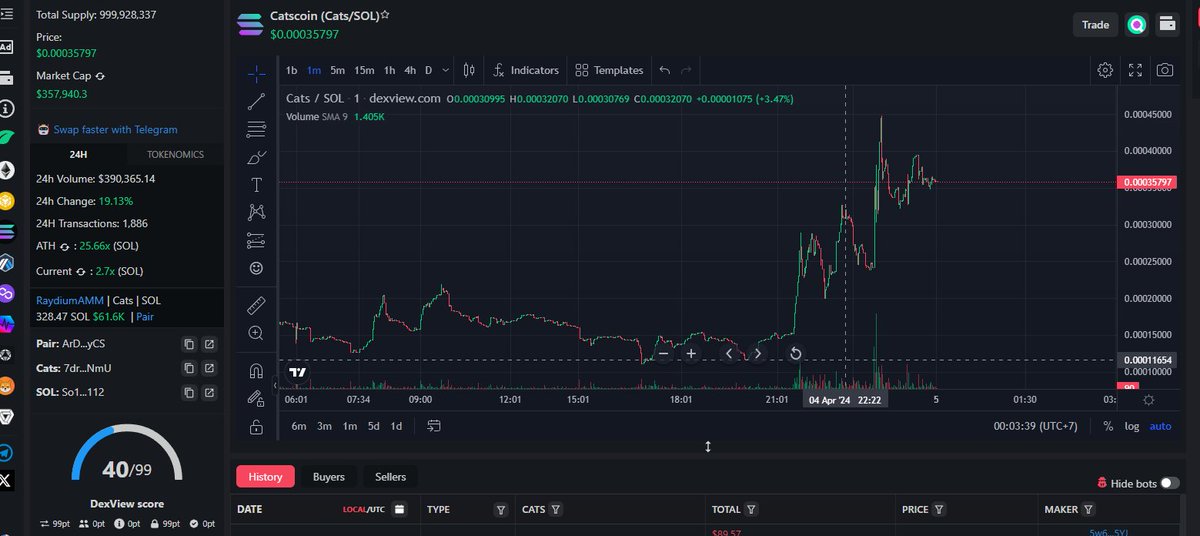Image resolution: width=1200 pixels, height=536 pixels.
Task: Toggle stay-in-drawing-mode pencil lock
Action: tap(256, 398)
